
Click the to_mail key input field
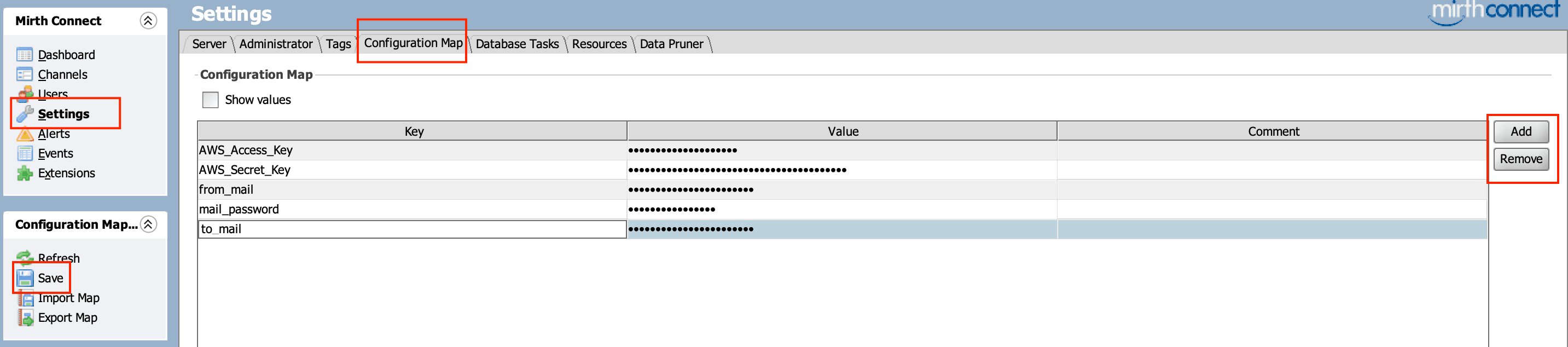tap(413, 229)
